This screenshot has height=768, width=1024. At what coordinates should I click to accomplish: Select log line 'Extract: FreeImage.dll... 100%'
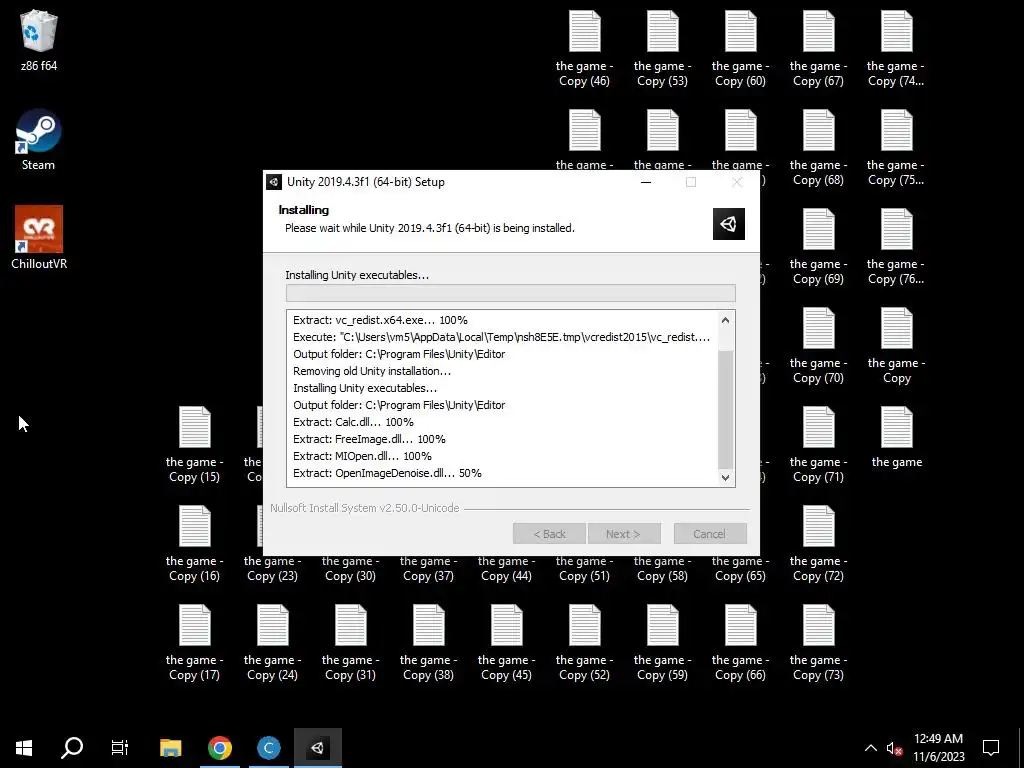[x=369, y=439]
